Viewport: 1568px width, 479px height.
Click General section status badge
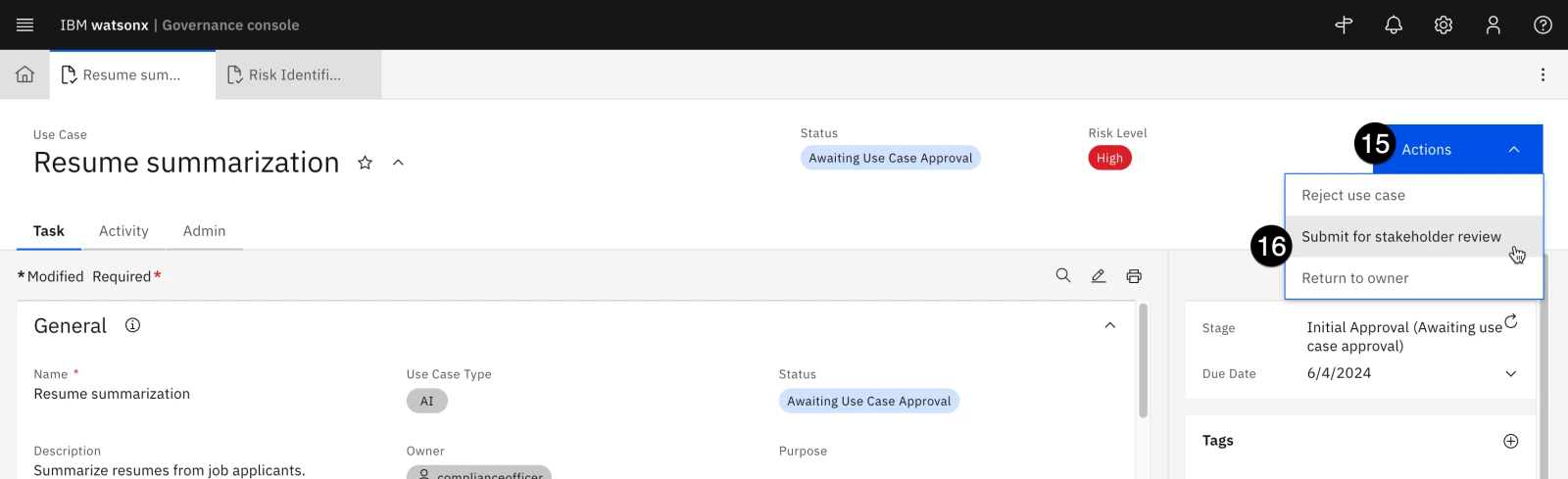point(868,401)
